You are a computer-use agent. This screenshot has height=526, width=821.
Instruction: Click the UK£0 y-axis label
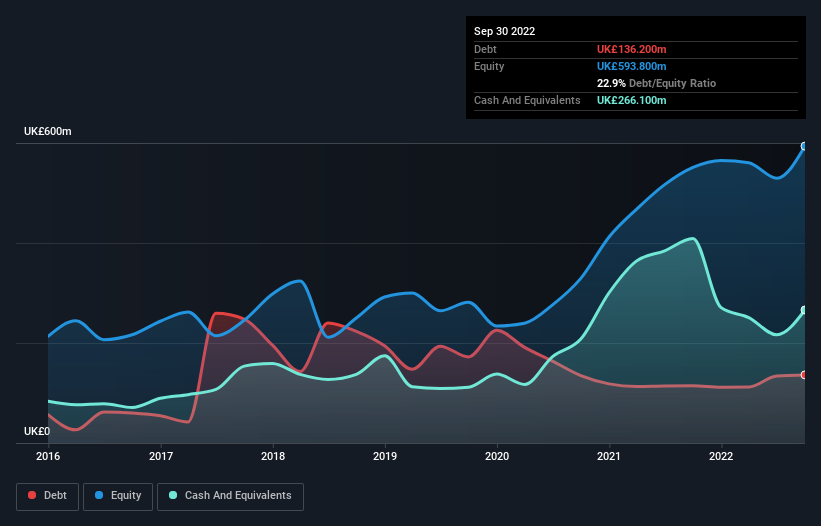37,431
